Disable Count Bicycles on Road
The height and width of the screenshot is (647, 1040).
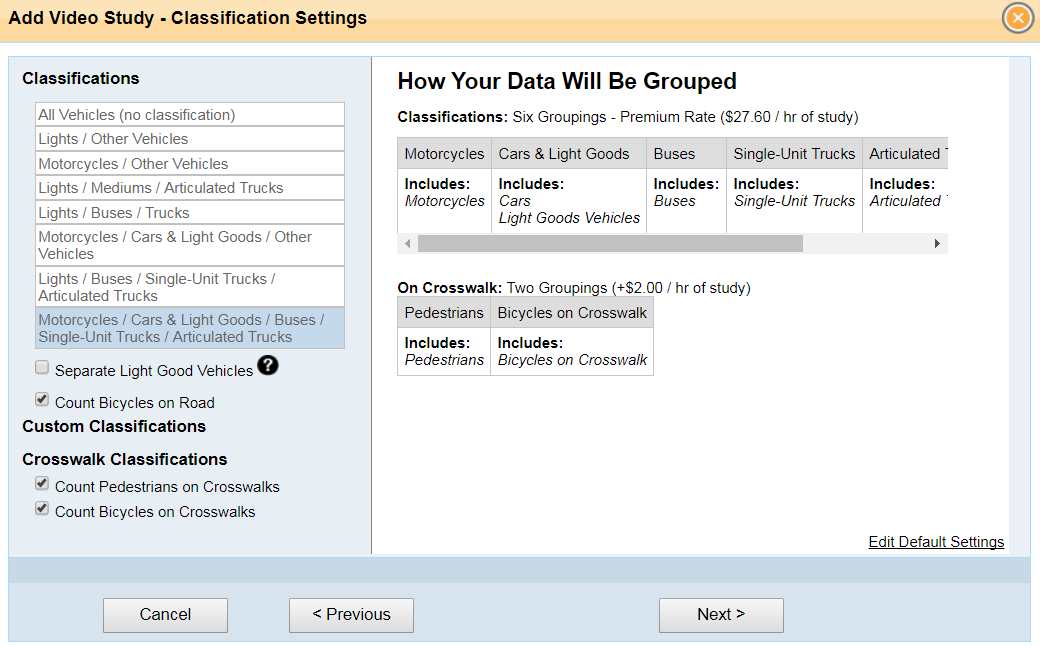pyautogui.click(x=41, y=399)
